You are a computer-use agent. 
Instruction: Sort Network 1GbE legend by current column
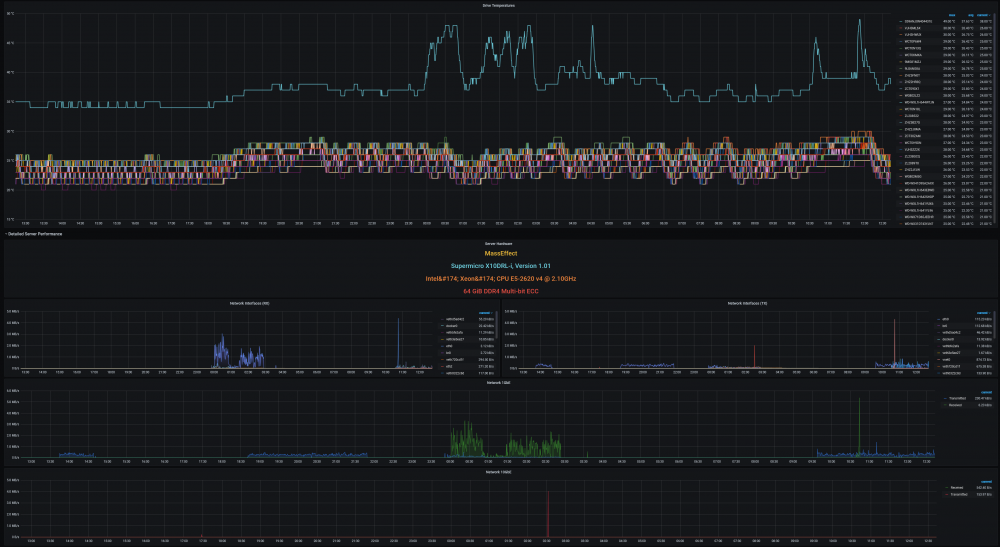coord(986,393)
